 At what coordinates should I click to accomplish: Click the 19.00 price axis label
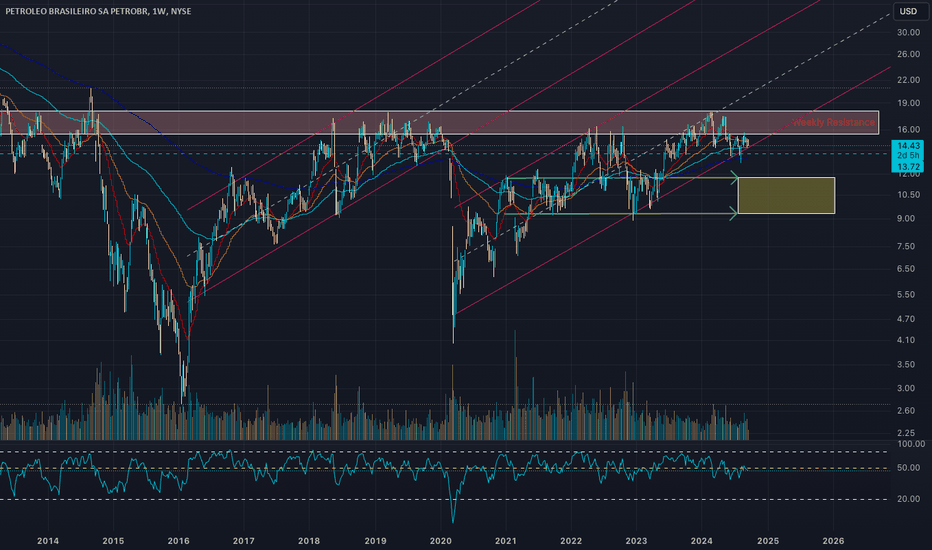908,103
